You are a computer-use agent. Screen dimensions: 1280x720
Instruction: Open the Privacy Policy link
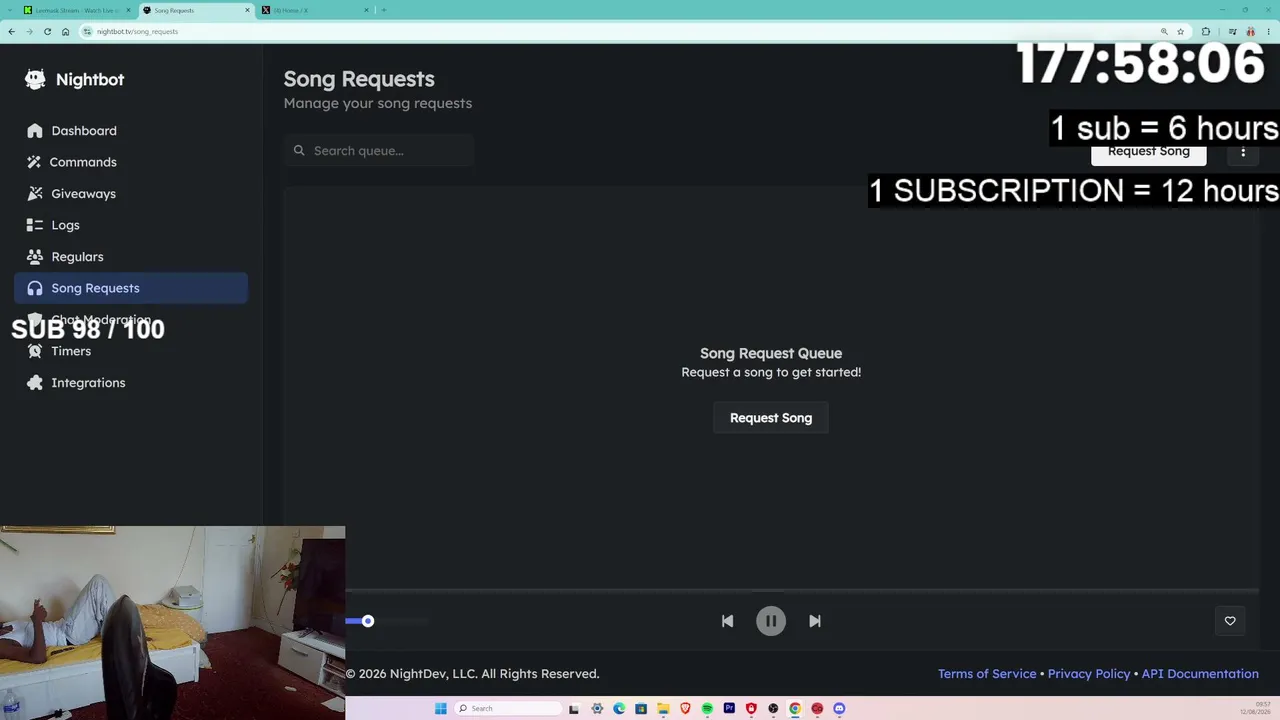(1089, 674)
